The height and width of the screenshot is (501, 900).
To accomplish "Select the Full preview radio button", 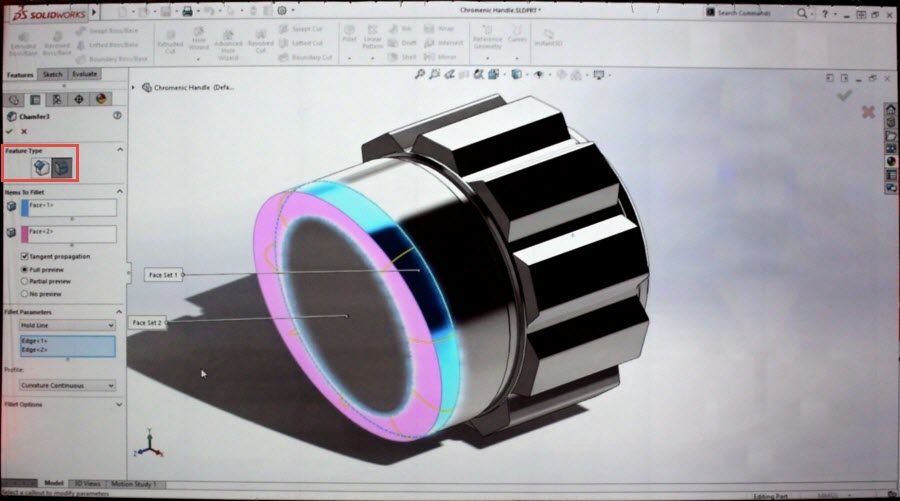I will point(24,269).
